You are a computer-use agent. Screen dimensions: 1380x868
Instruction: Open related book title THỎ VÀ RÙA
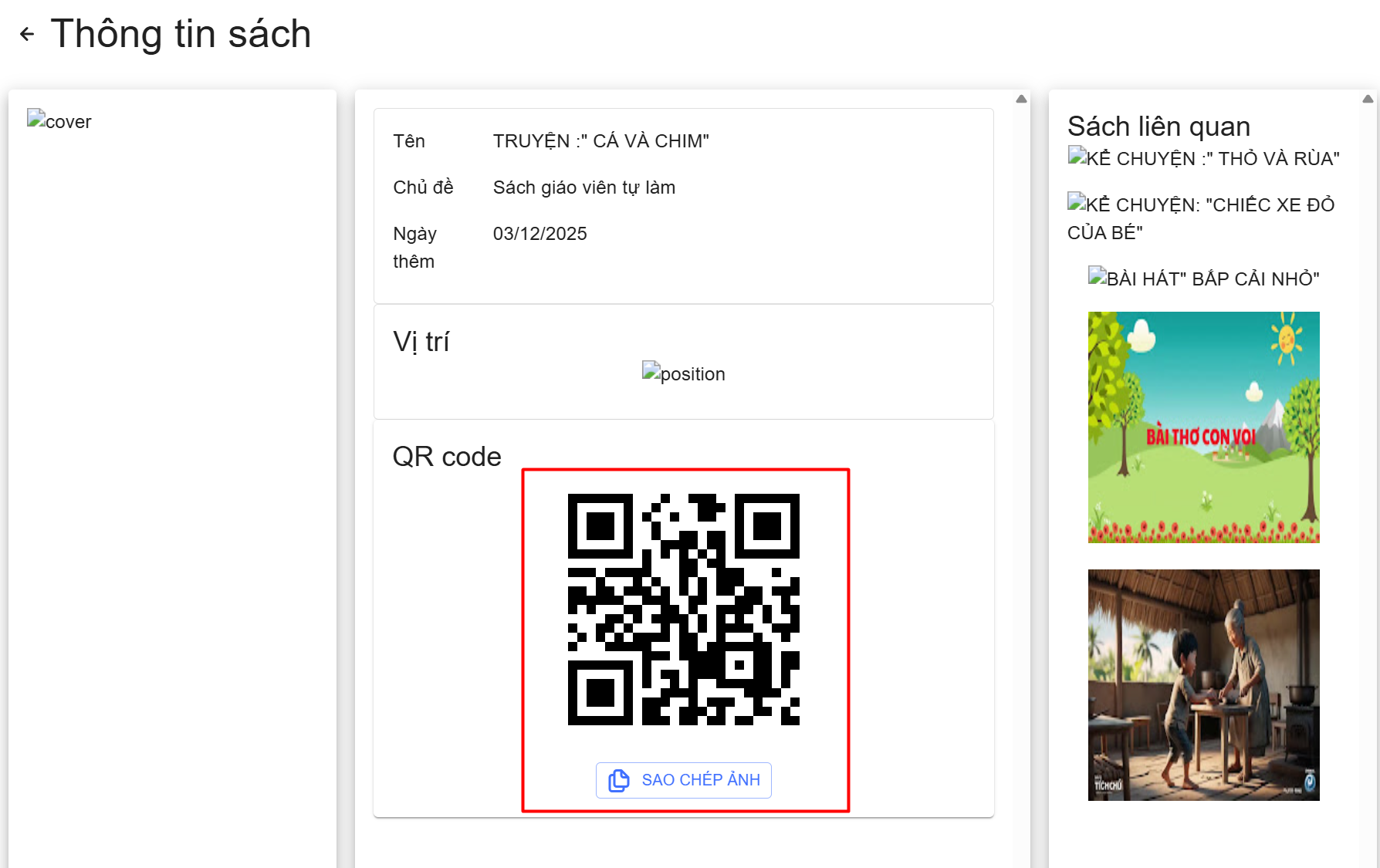[1213, 159]
